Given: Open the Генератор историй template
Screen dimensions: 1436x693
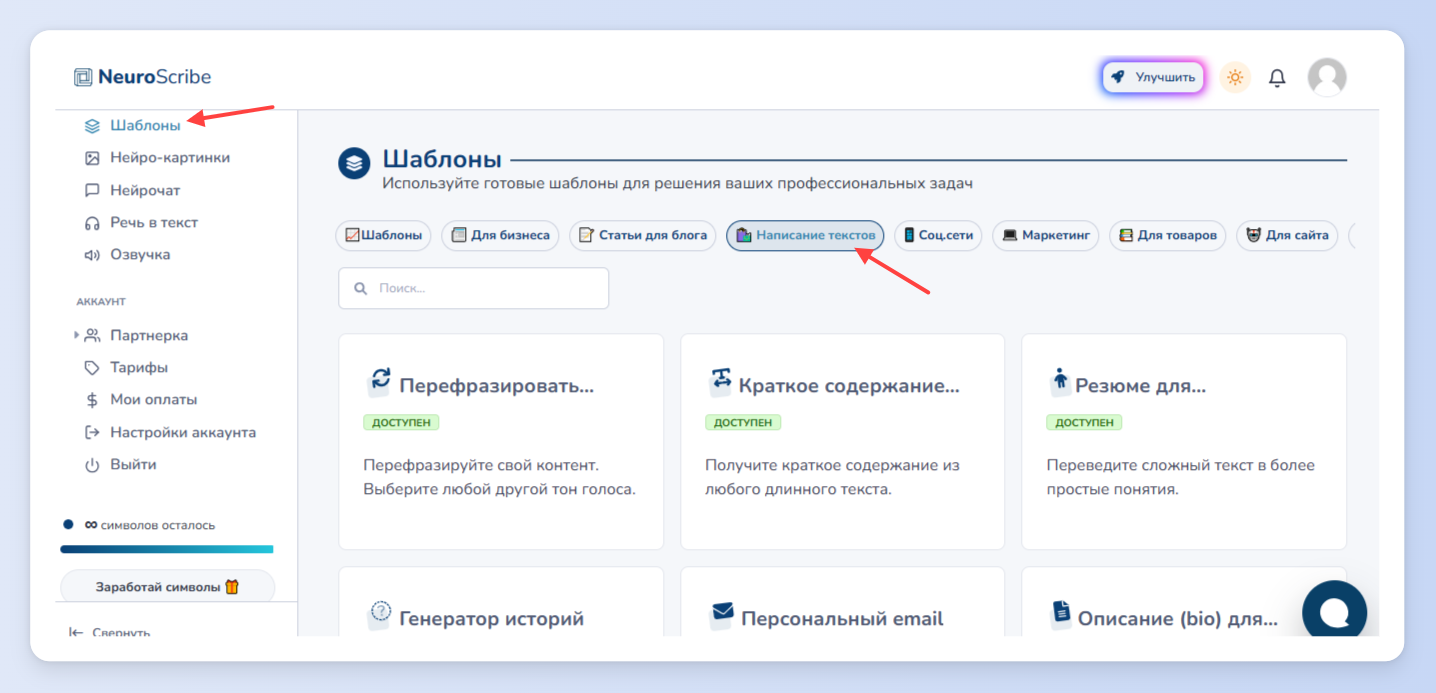Looking at the screenshot, I should coord(501,601).
